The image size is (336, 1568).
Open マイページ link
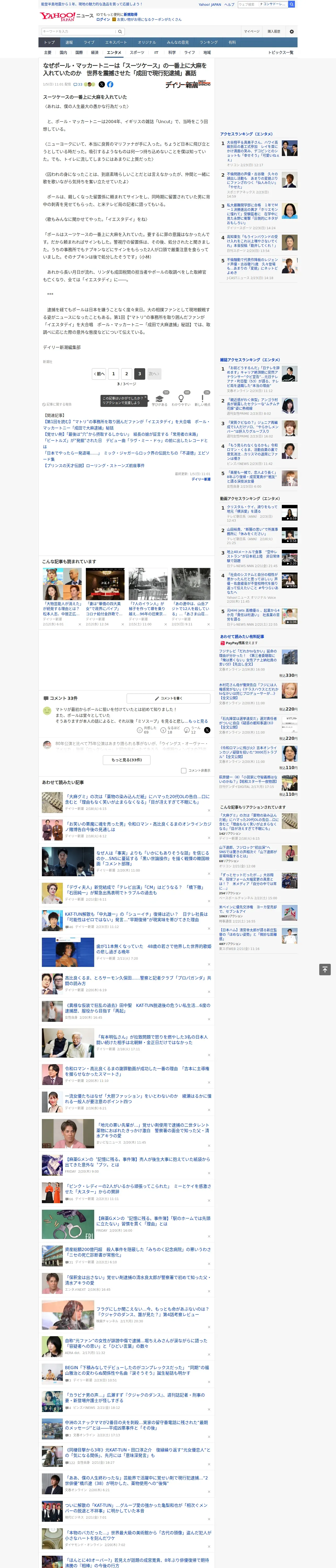tap(252, 31)
